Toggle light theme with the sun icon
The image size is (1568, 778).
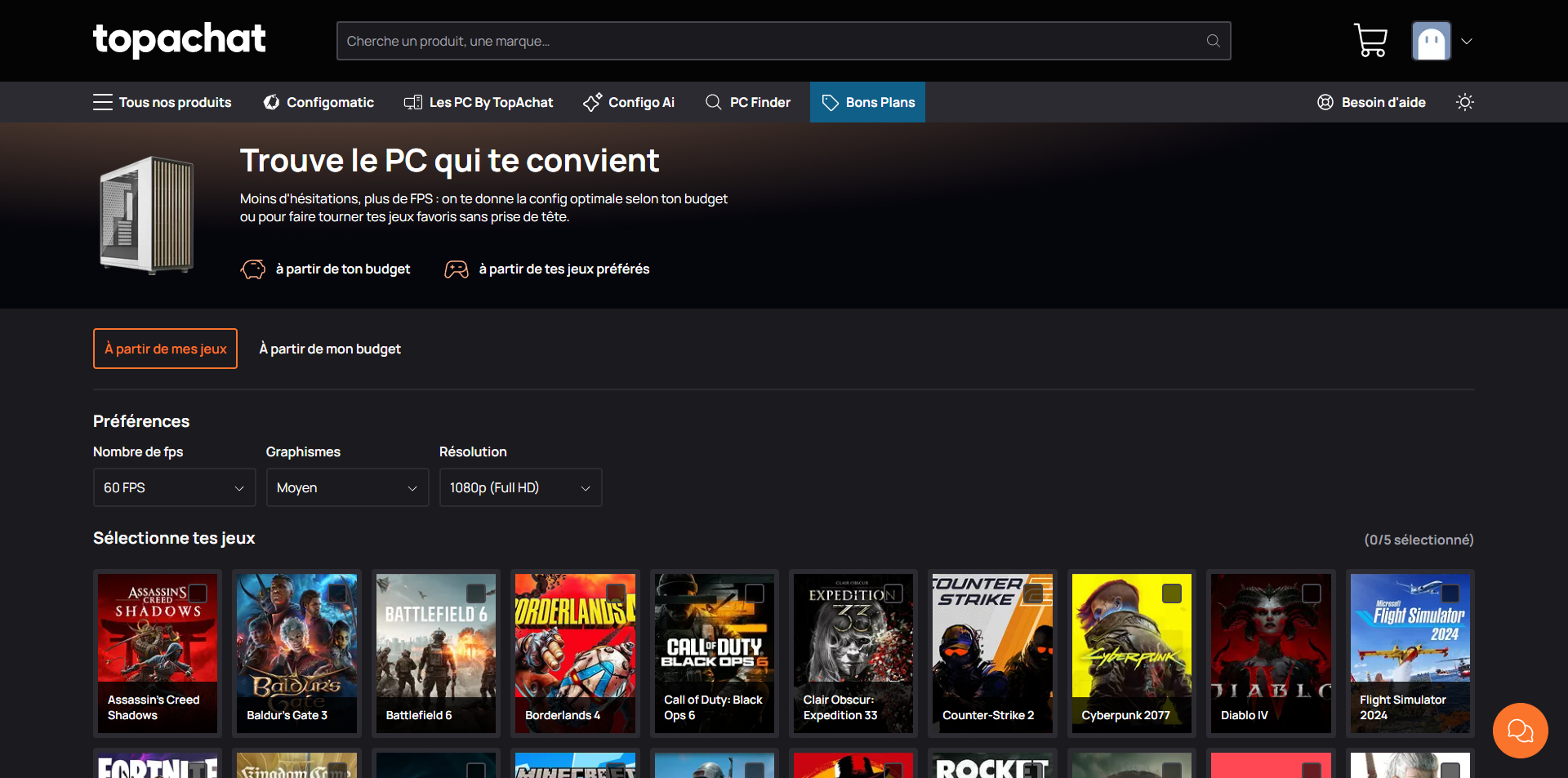(1465, 102)
